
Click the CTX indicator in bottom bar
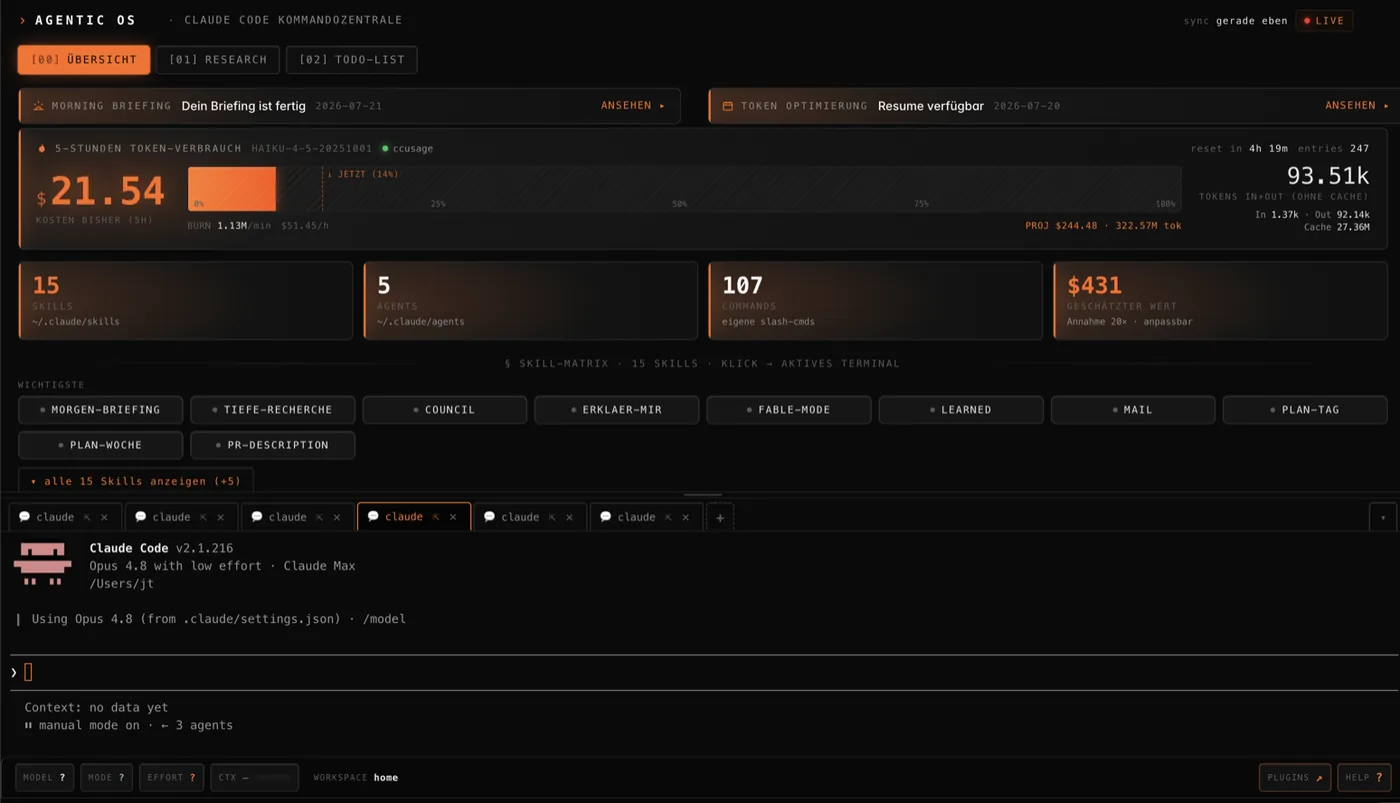pyautogui.click(x=254, y=777)
